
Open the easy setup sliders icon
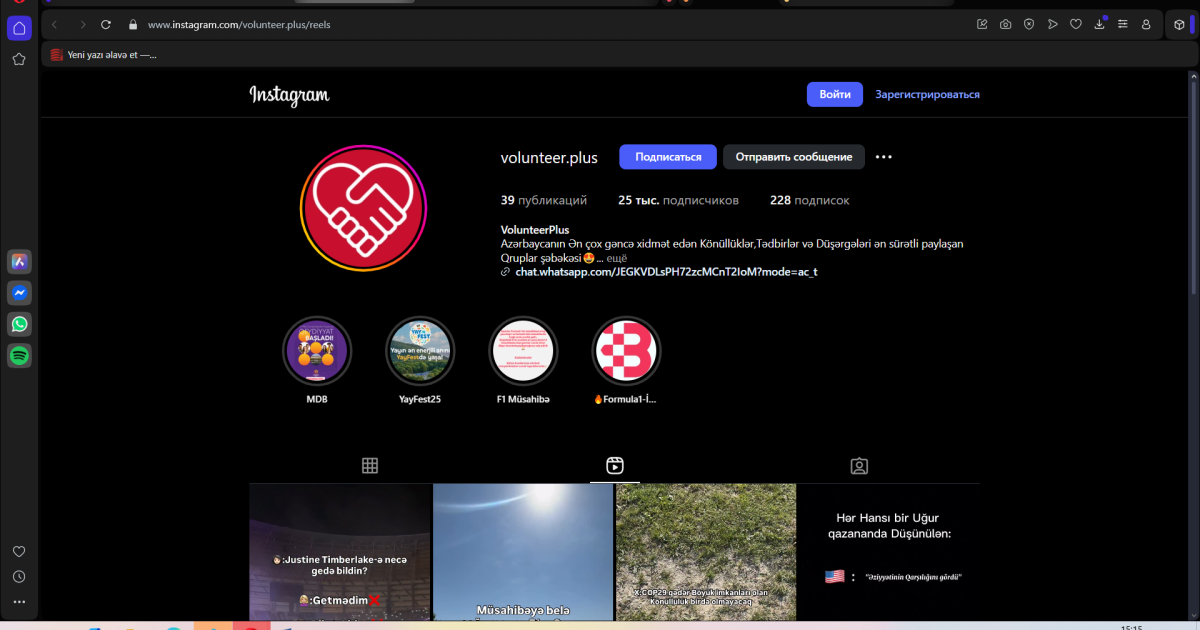[x=1123, y=24]
